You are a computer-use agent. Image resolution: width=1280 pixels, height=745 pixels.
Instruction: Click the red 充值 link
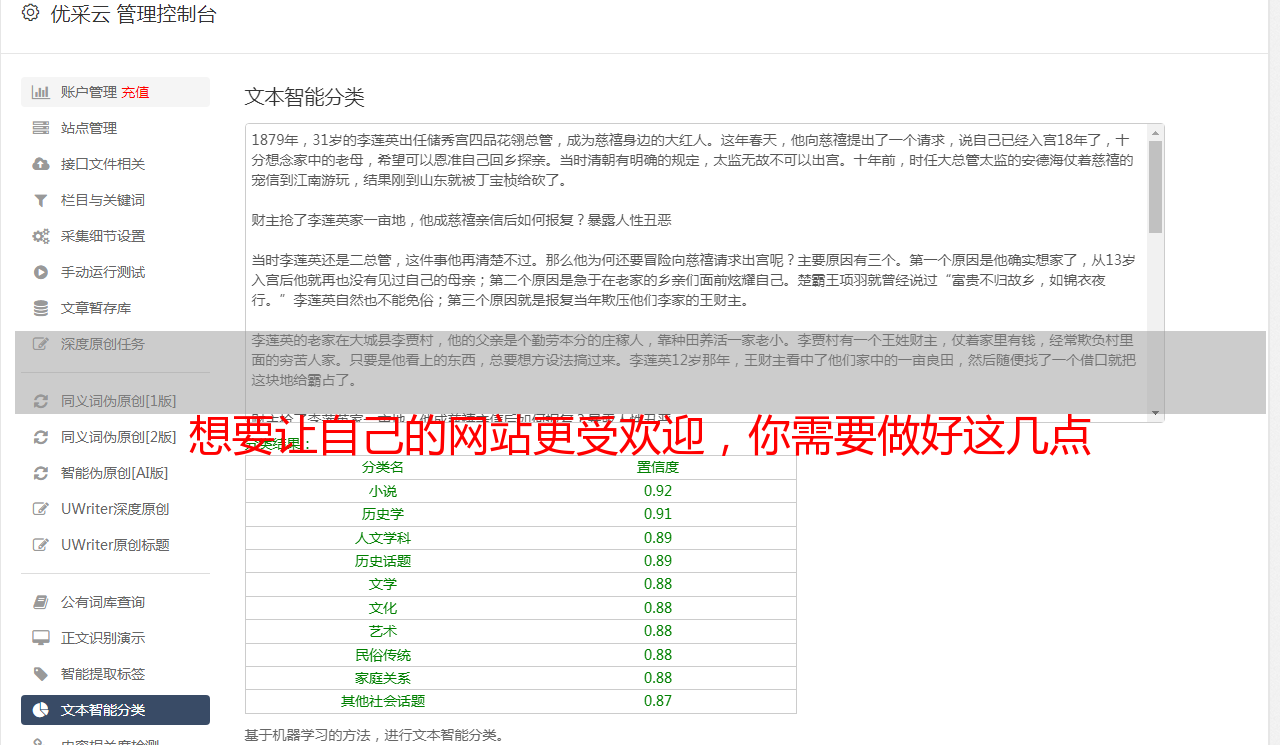(135, 92)
